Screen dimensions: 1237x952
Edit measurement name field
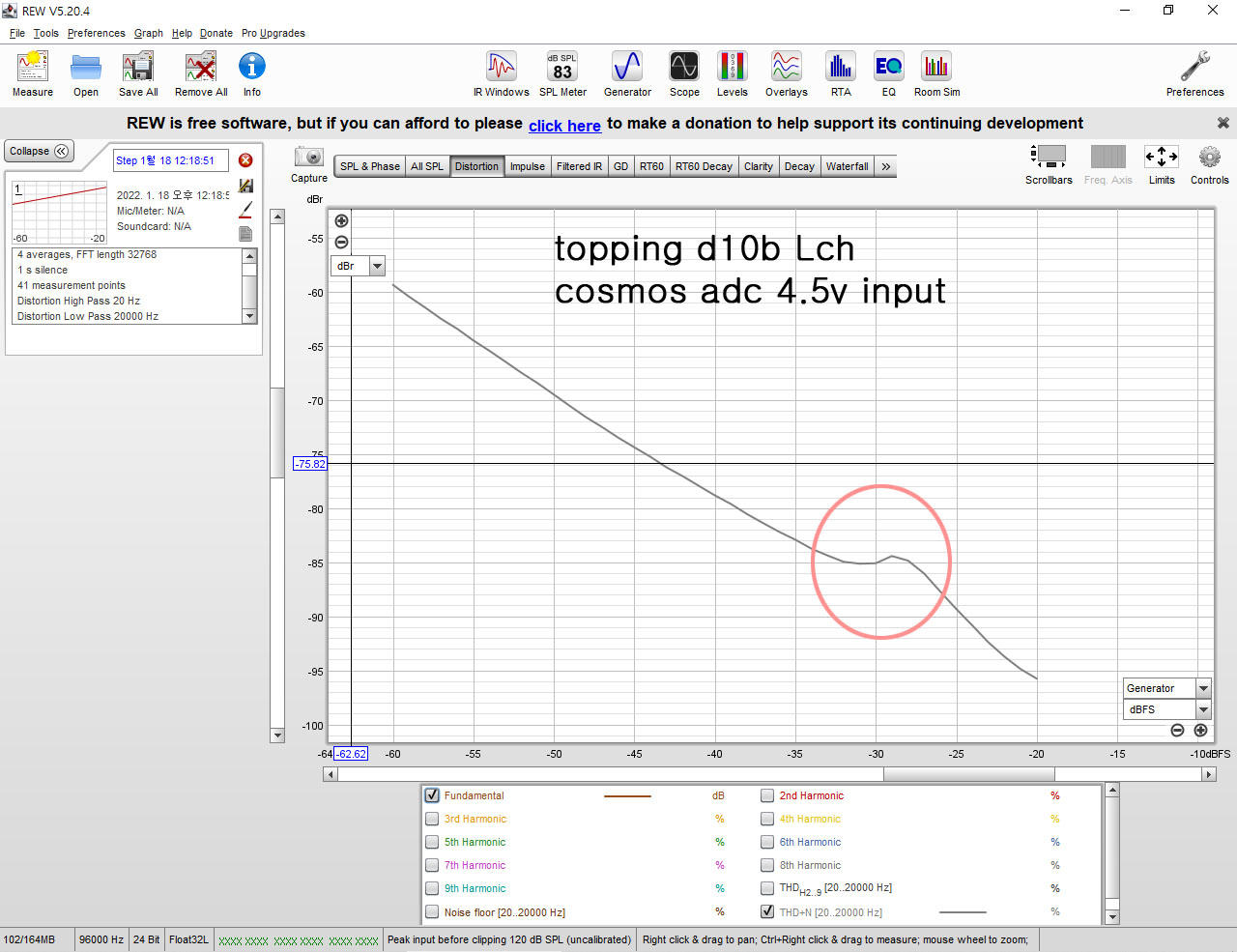(x=171, y=160)
